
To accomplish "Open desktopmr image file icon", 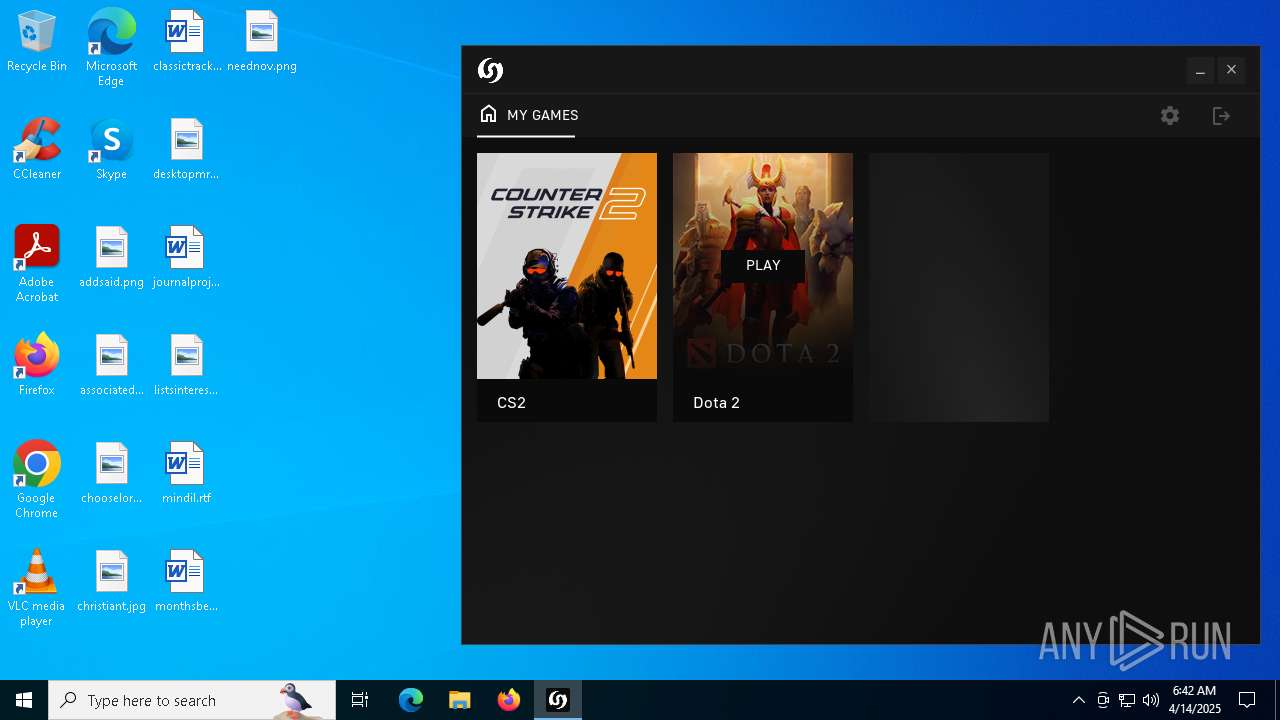I will click(186, 150).
